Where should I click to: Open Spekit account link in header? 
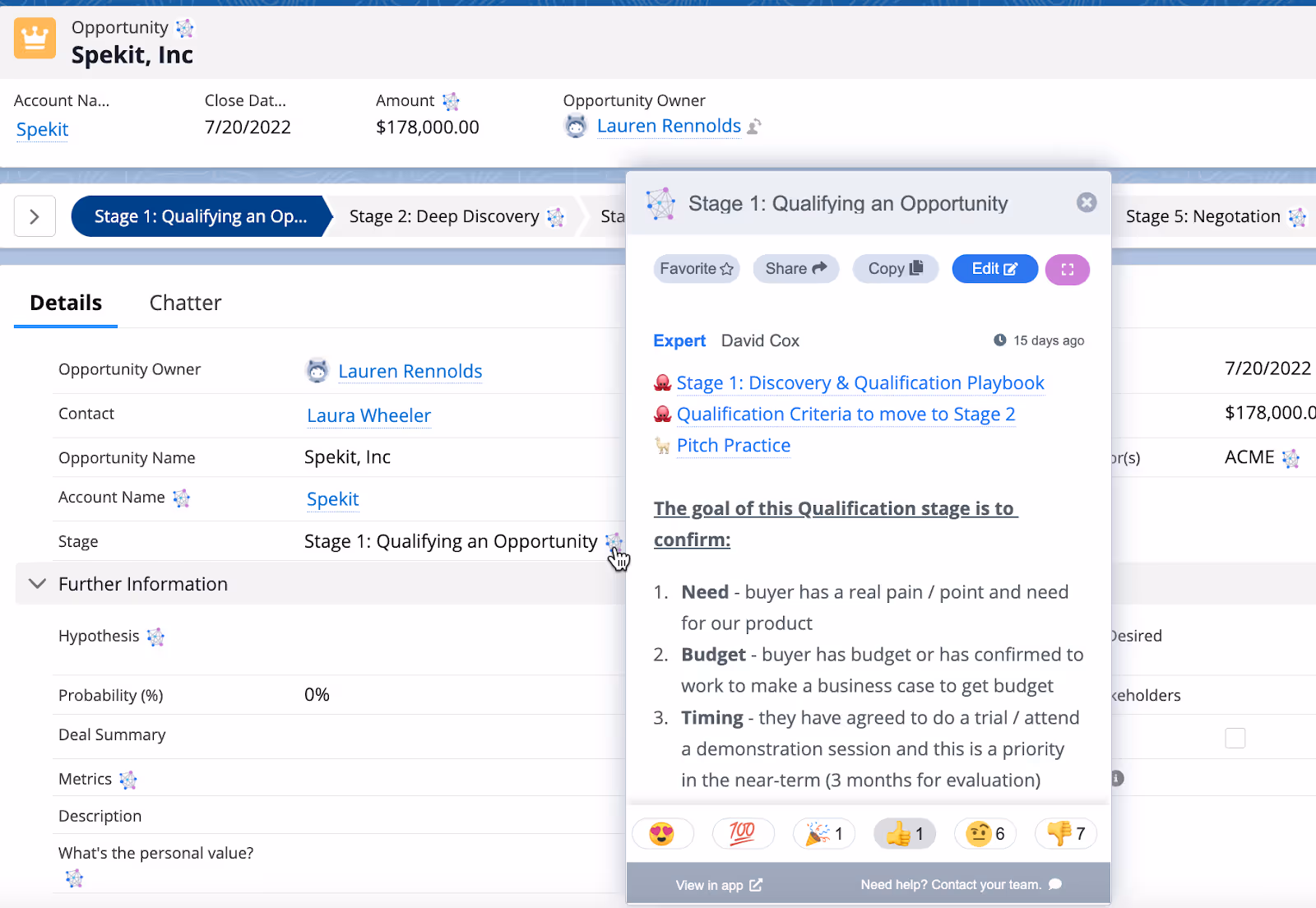[42, 130]
